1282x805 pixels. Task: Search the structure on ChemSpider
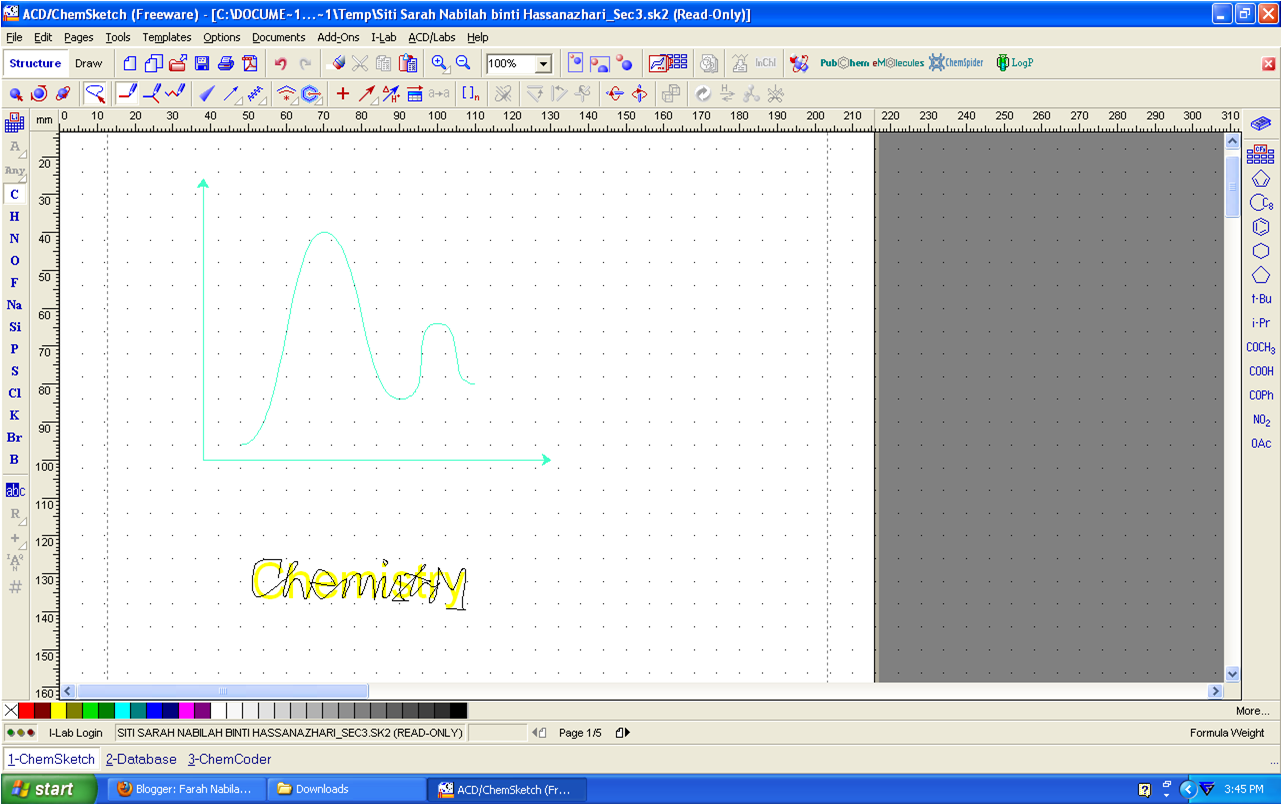click(x=956, y=61)
